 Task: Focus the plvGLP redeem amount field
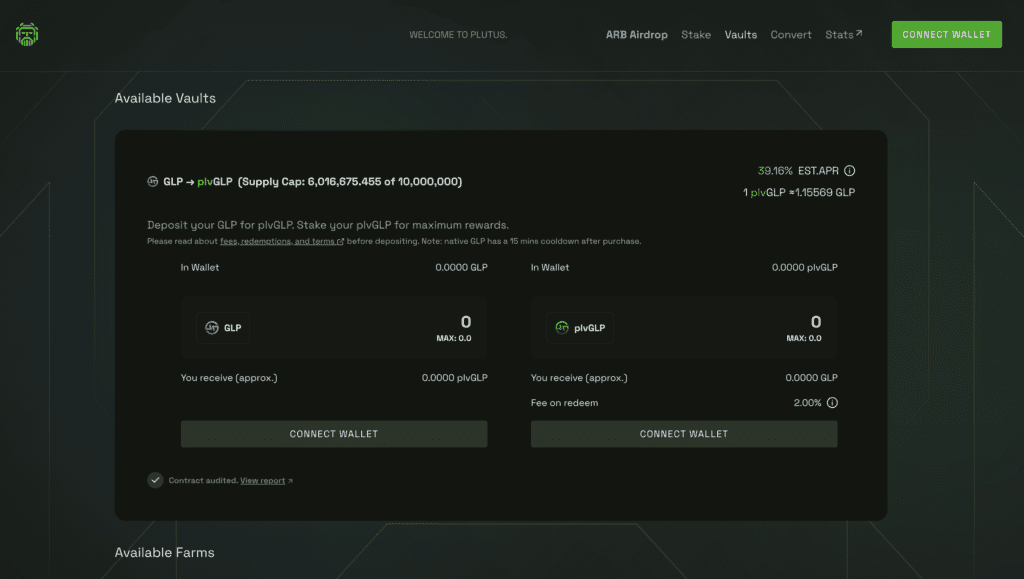[x=815, y=322]
